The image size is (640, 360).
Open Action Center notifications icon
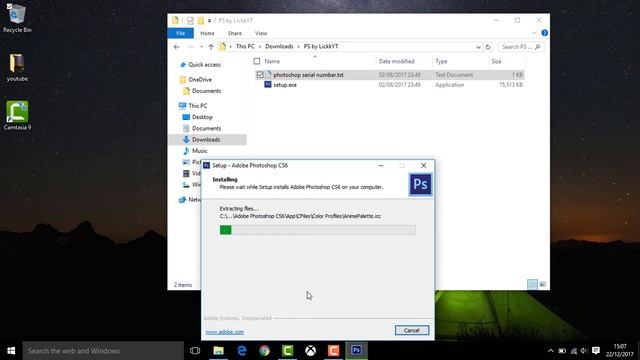click(596, 351)
